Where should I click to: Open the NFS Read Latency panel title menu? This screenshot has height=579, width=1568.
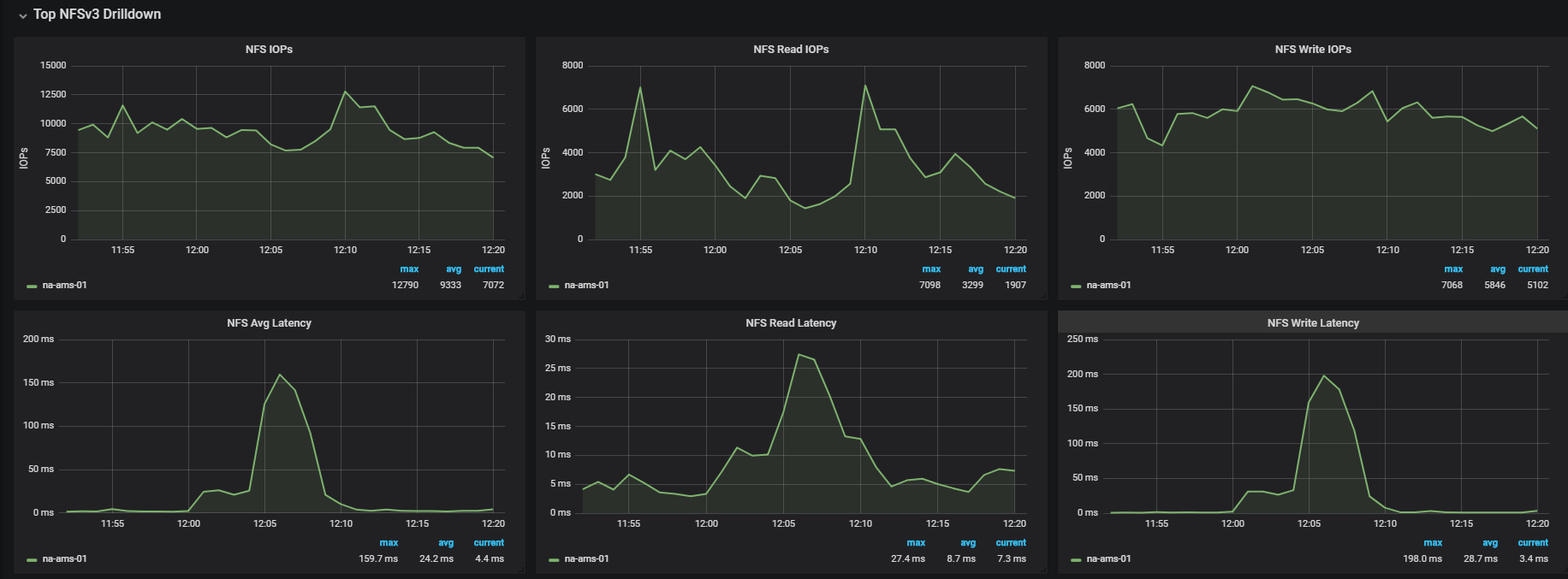tap(791, 323)
